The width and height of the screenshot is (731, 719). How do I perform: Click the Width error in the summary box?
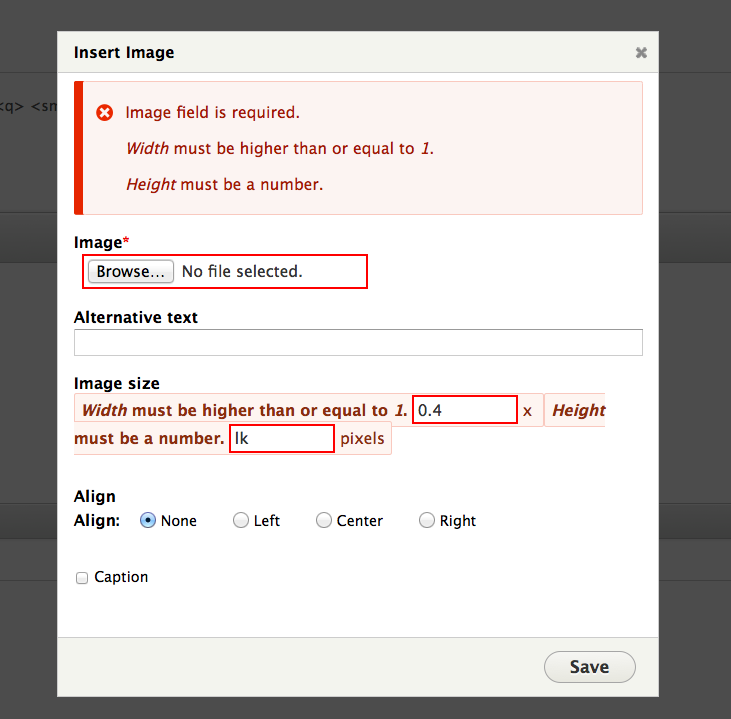280,148
